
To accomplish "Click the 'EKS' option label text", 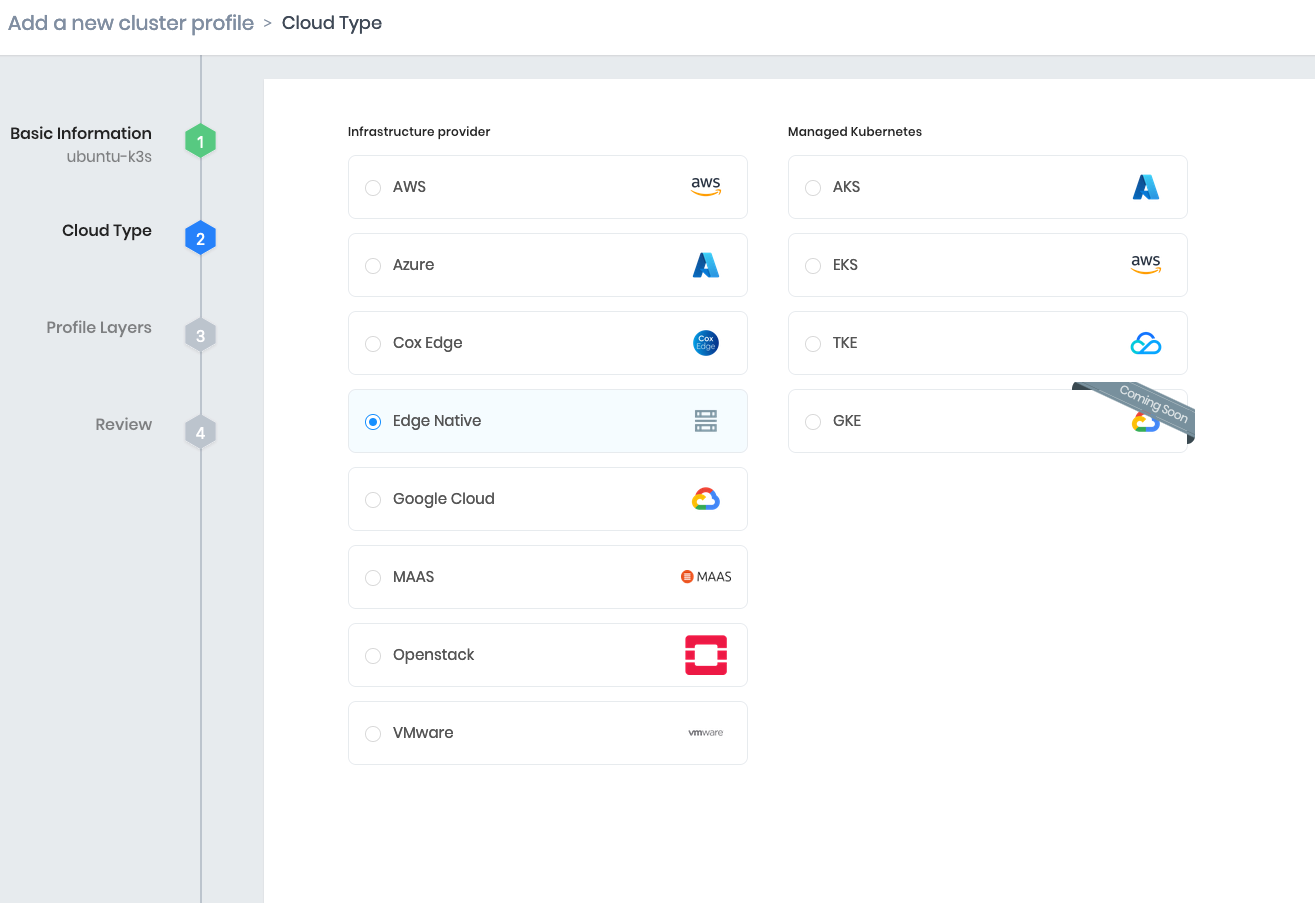I will [x=845, y=265].
